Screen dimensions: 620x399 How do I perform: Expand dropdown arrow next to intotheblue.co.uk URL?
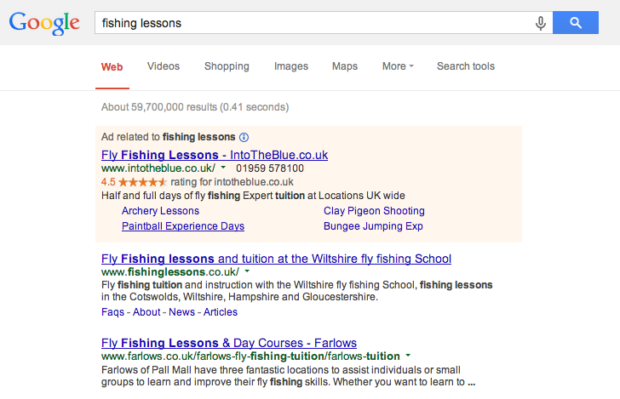223,168
